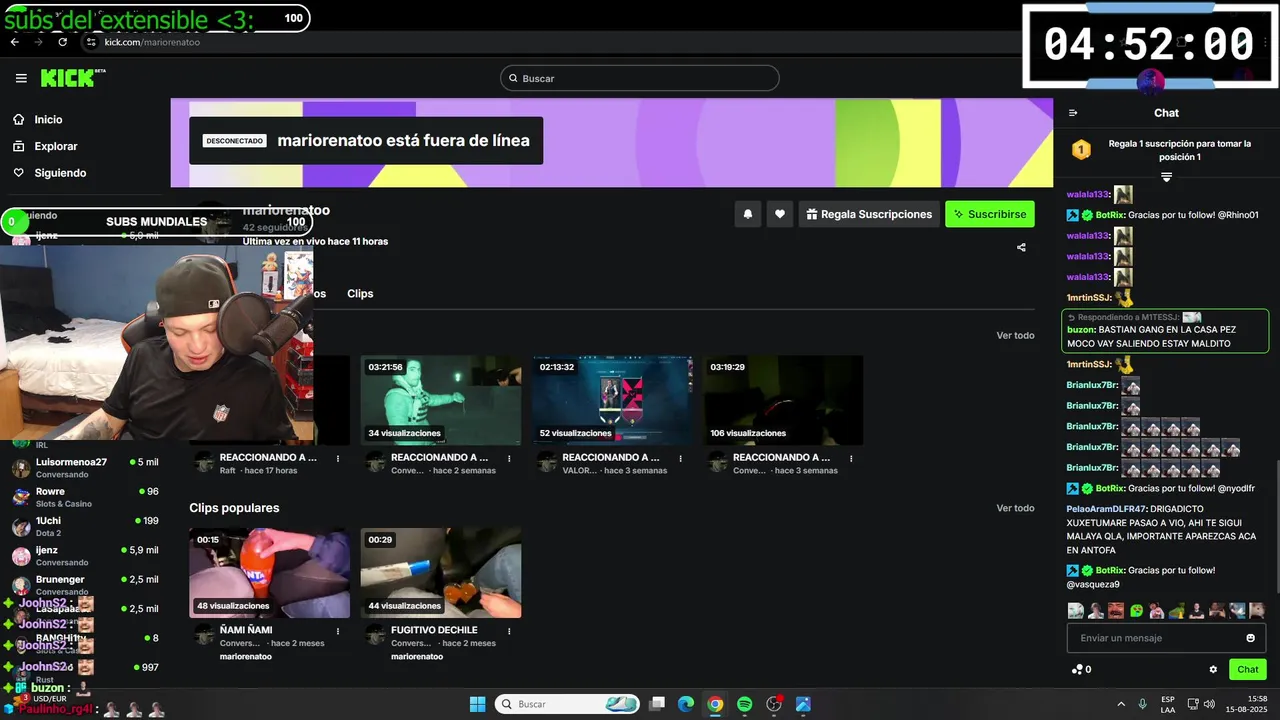Focus the Buscar search field

click(640, 78)
